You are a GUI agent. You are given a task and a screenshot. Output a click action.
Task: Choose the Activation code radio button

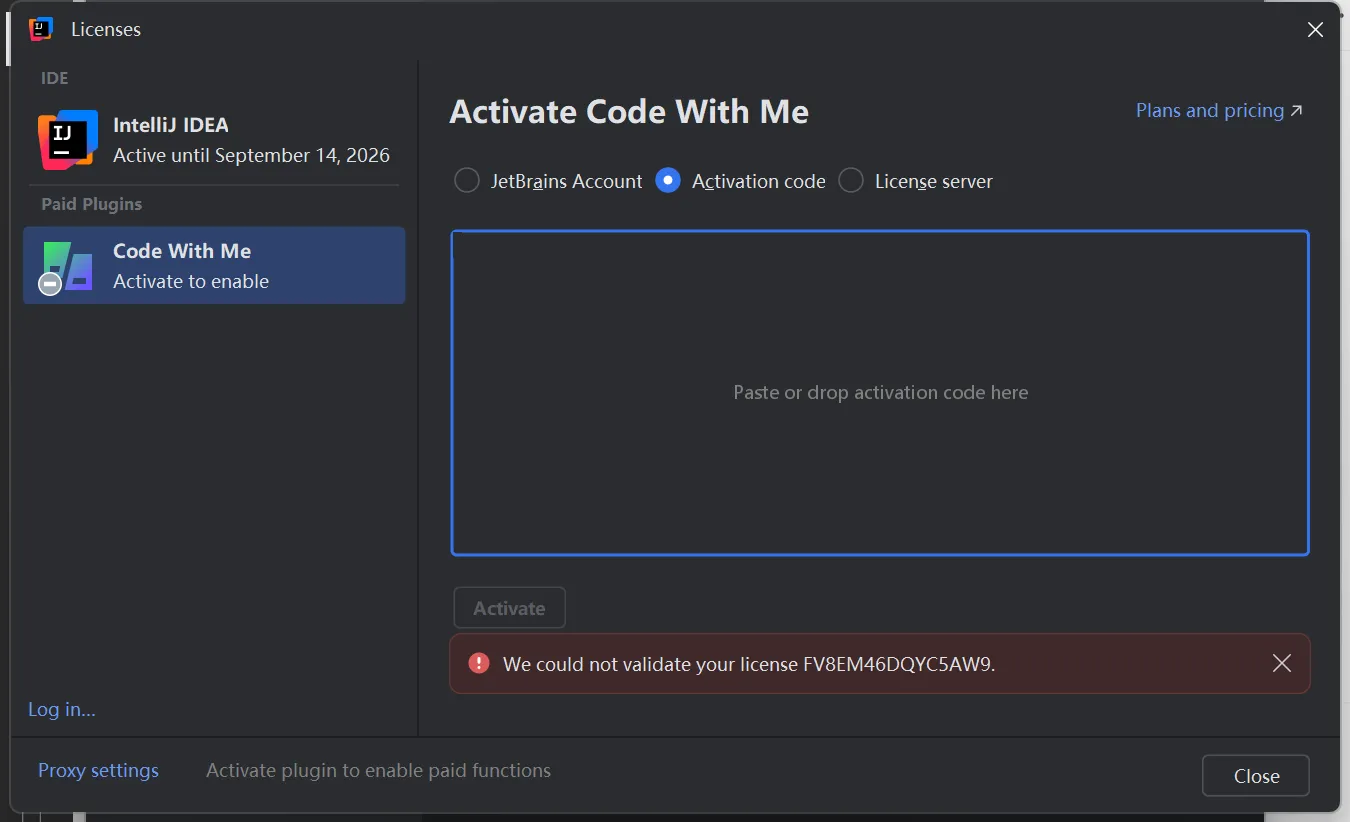coord(668,181)
